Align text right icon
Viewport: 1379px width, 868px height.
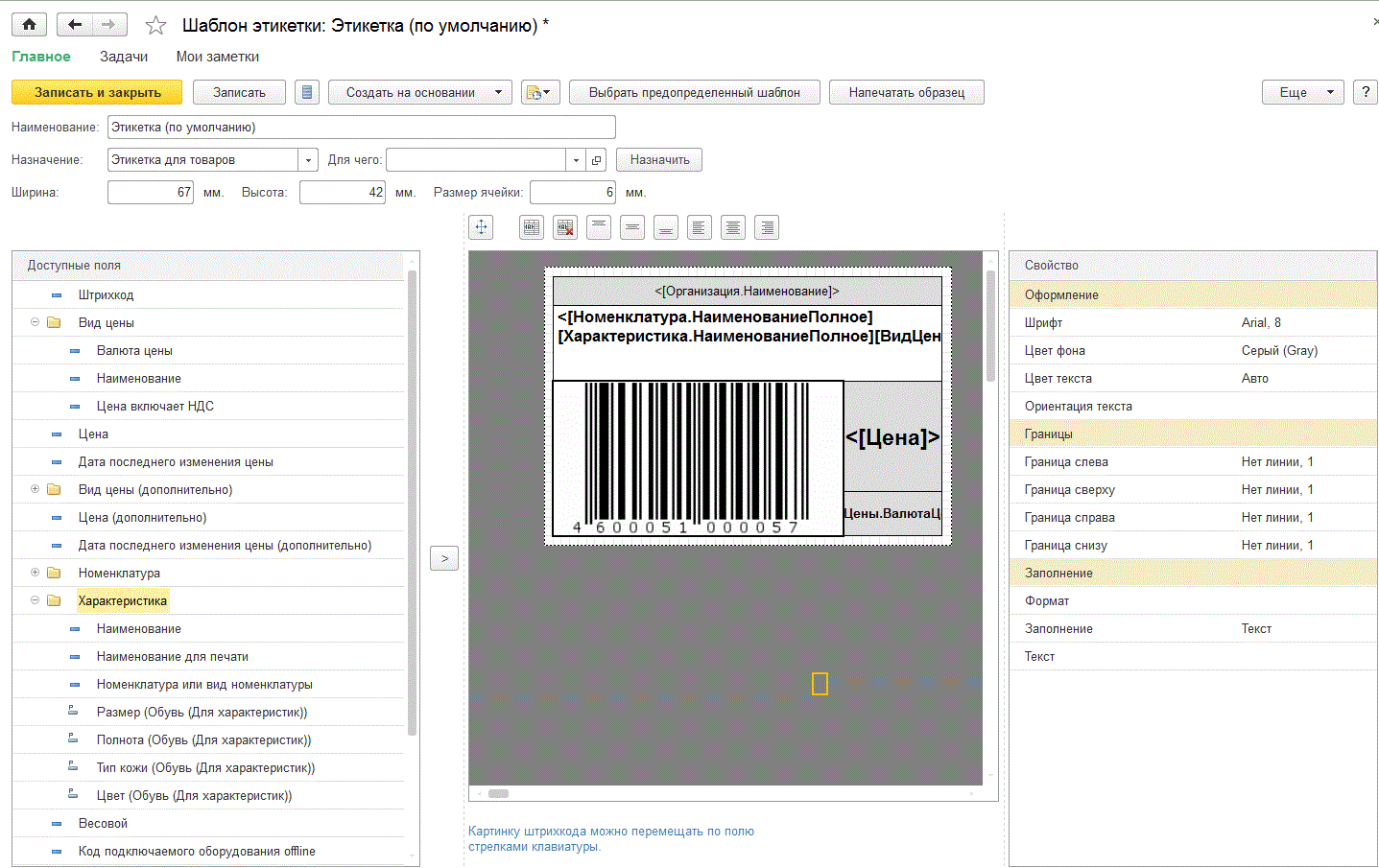[x=767, y=227]
